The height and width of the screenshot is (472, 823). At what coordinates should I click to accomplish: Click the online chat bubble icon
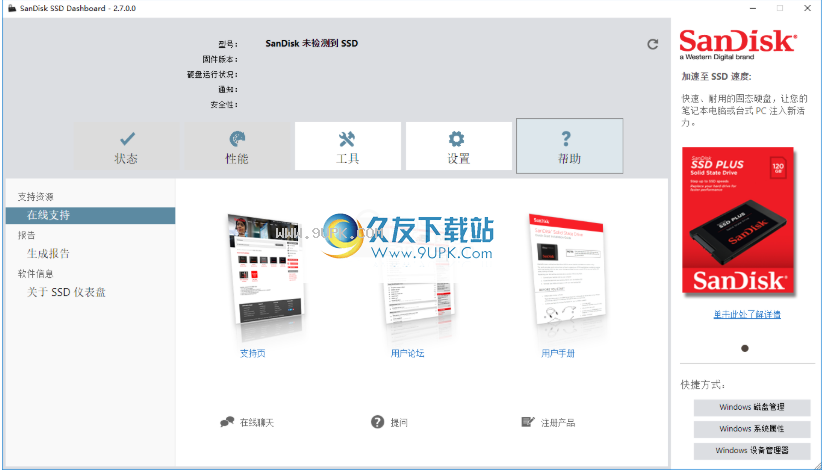[227, 422]
